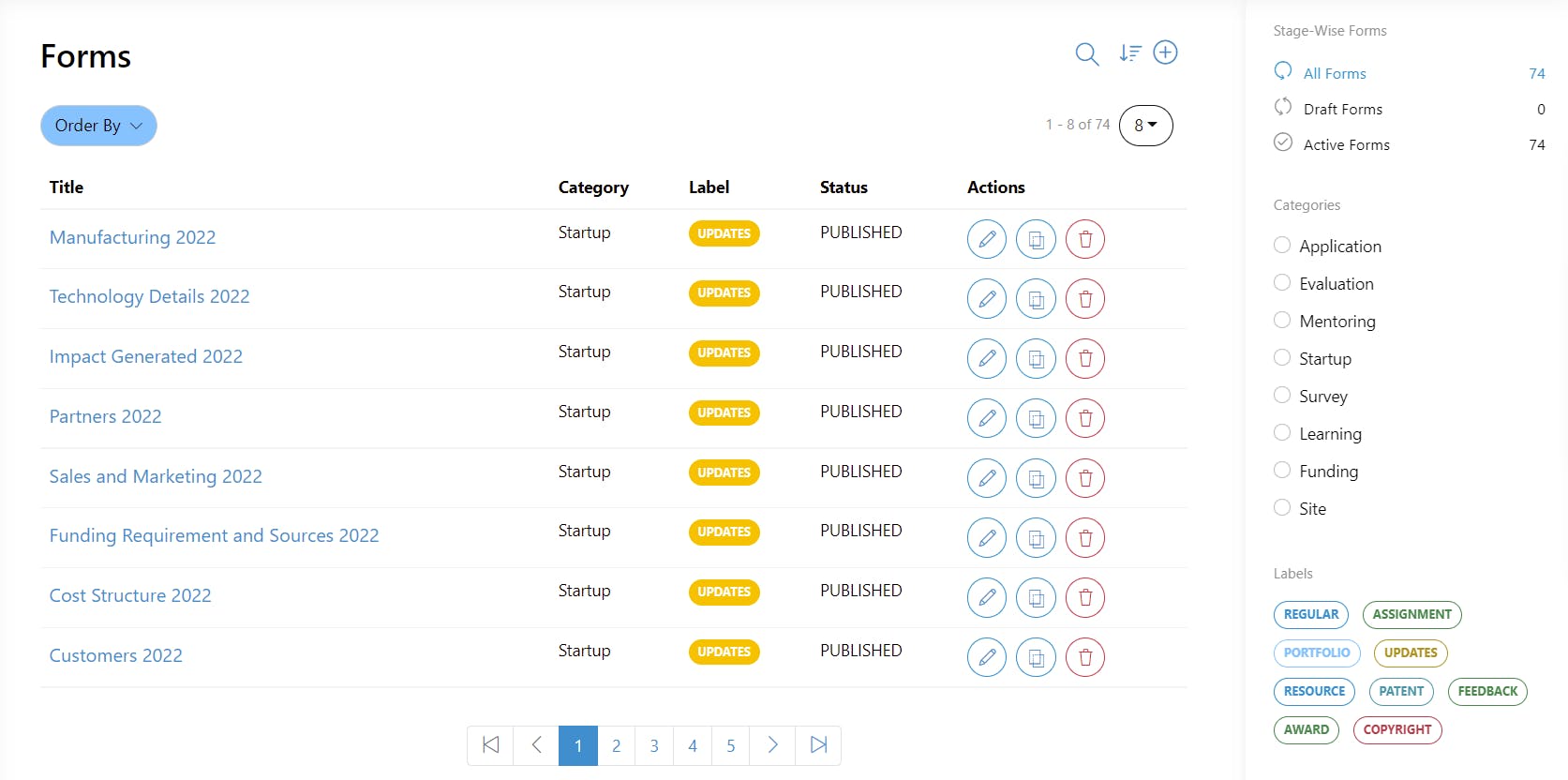This screenshot has width=1568, height=780.
Task: Open the Order By dropdown
Action: coord(98,126)
